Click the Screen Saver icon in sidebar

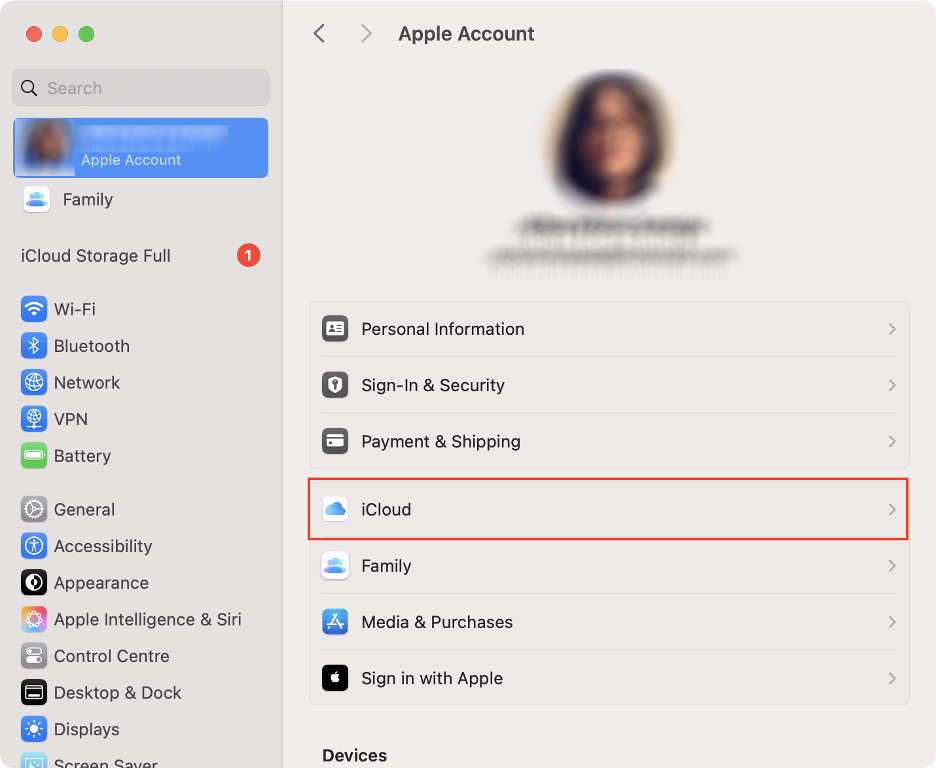point(33,761)
